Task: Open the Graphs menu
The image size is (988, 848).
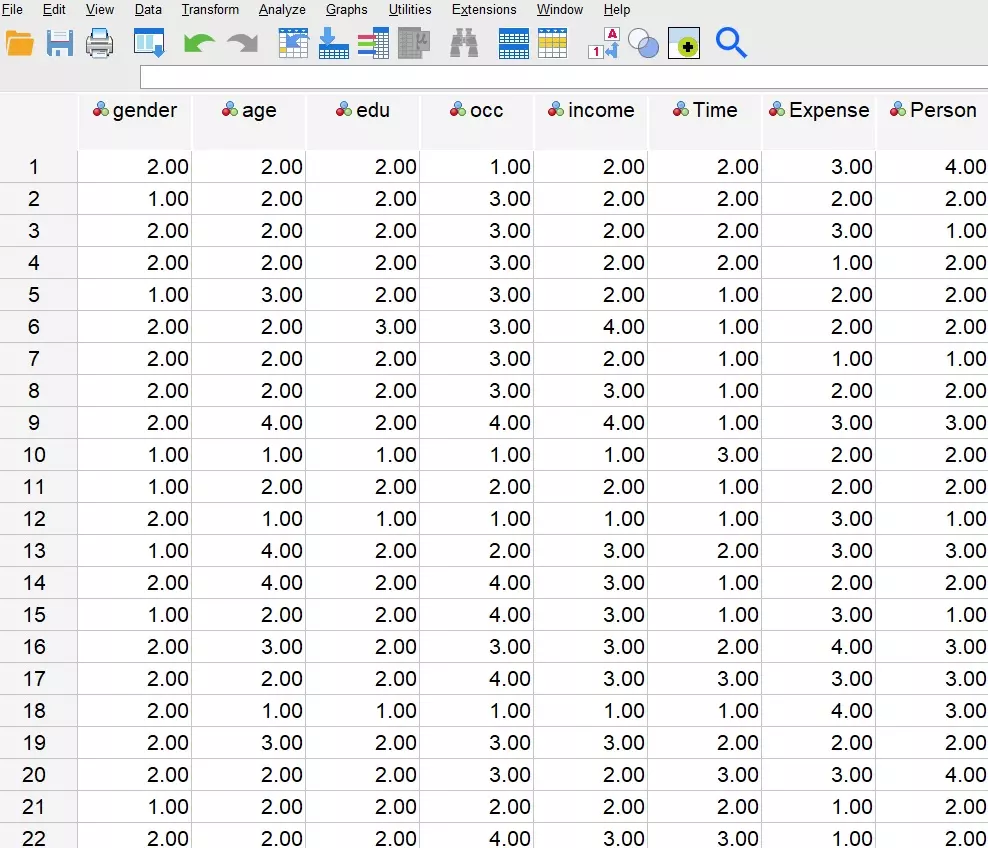Action: [347, 9]
